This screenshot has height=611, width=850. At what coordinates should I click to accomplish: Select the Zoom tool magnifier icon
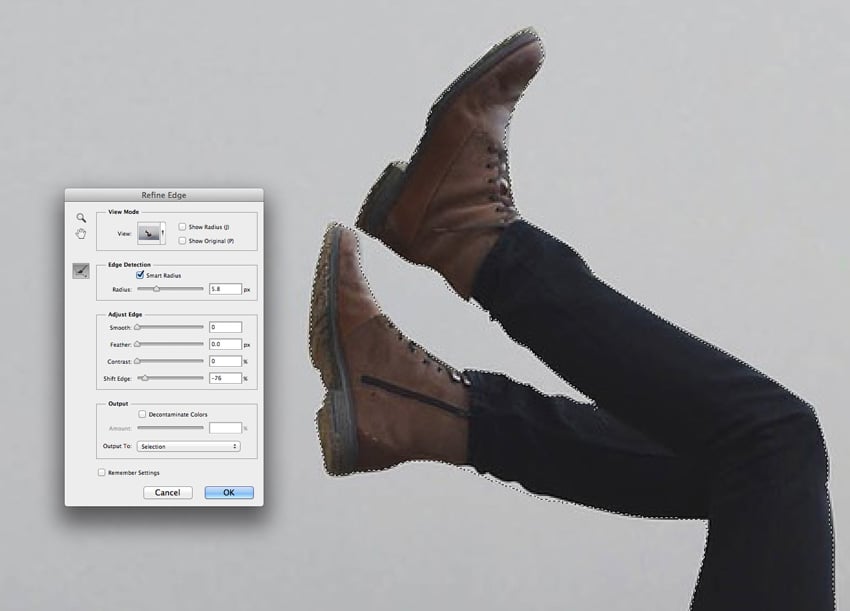(81, 217)
